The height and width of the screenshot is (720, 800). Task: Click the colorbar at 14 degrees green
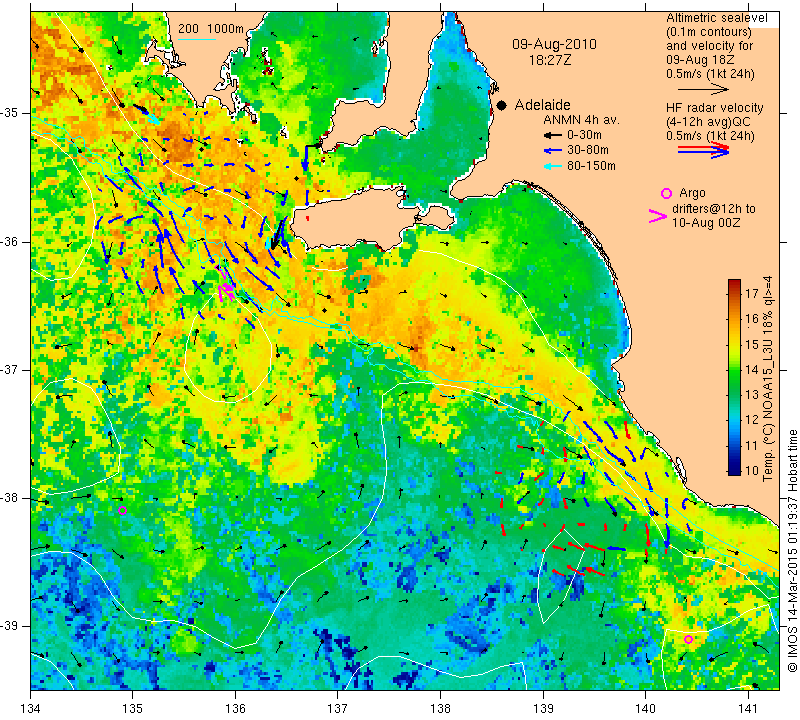click(734, 370)
